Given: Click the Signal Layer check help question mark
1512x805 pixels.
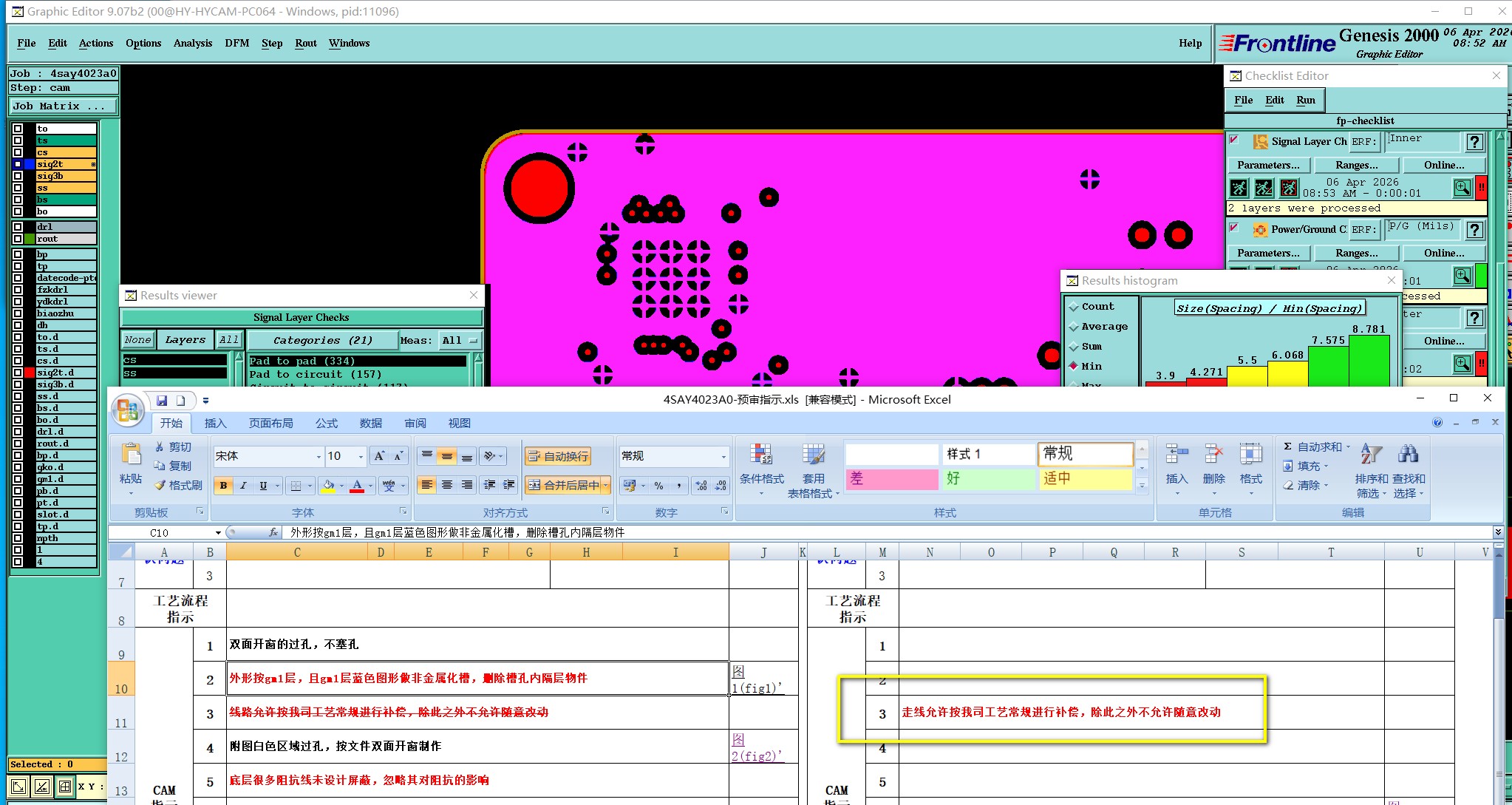Looking at the screenshot, I should 1474,142.
